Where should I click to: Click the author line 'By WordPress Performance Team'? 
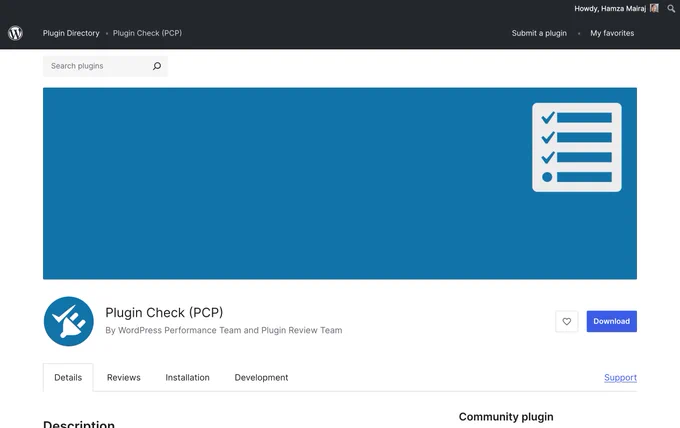[x=224, y=330]
